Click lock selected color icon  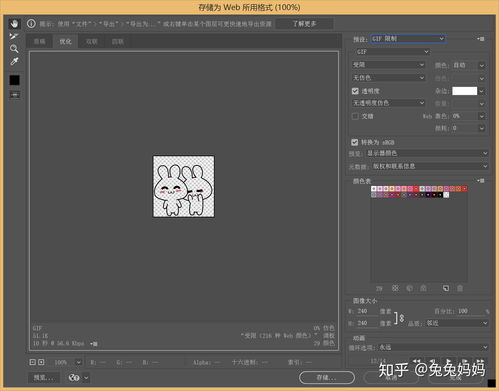[x=423, y=288]
